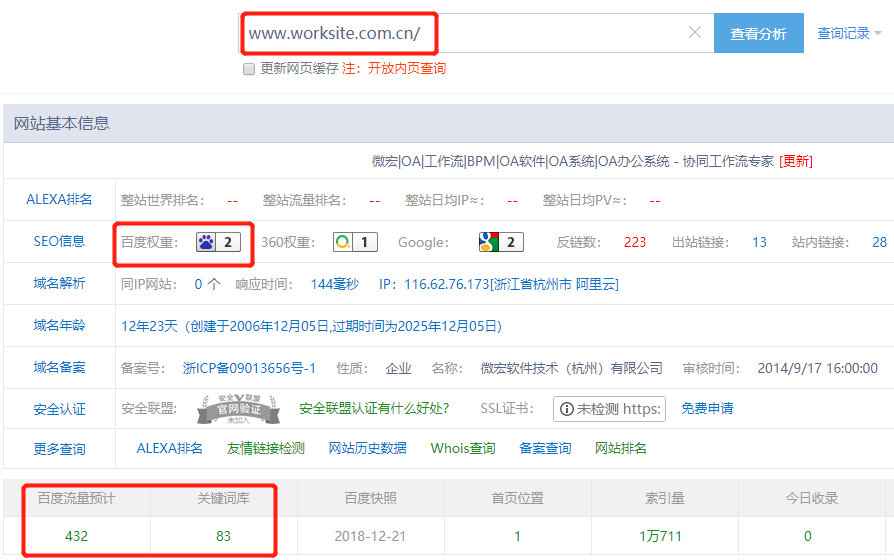Click the Baidu paw weight icon
Image resolution: width=894 pixels, height=560 pixels.
[x=206, y=242]
